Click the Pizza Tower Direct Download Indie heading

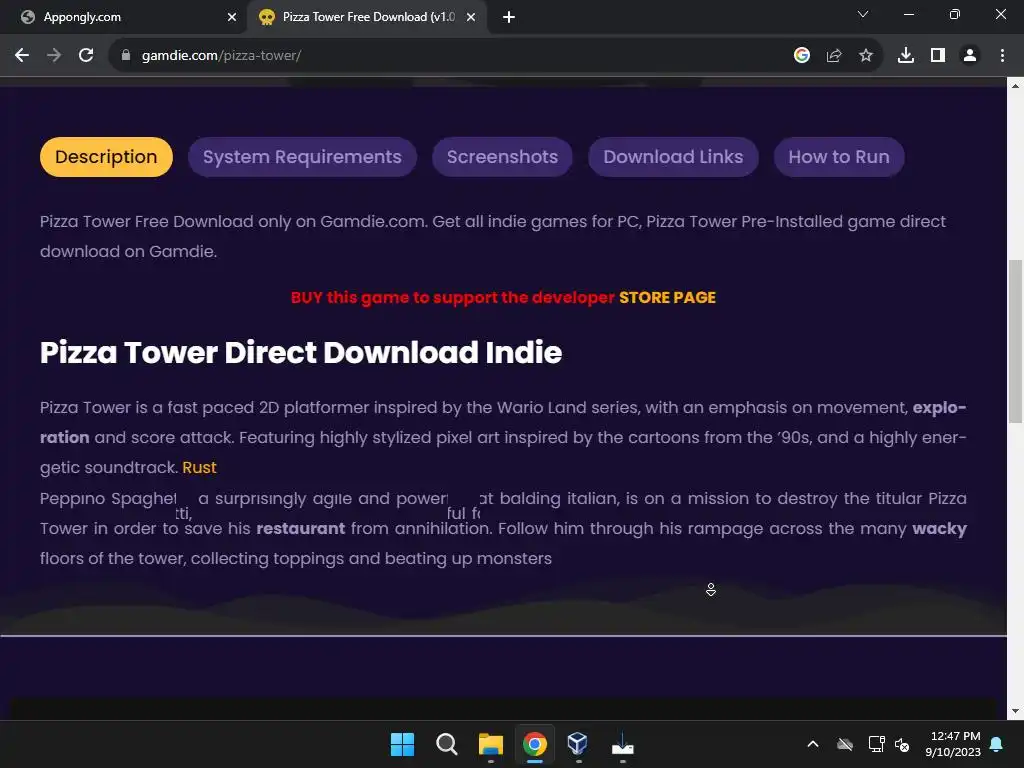[301, 353]
